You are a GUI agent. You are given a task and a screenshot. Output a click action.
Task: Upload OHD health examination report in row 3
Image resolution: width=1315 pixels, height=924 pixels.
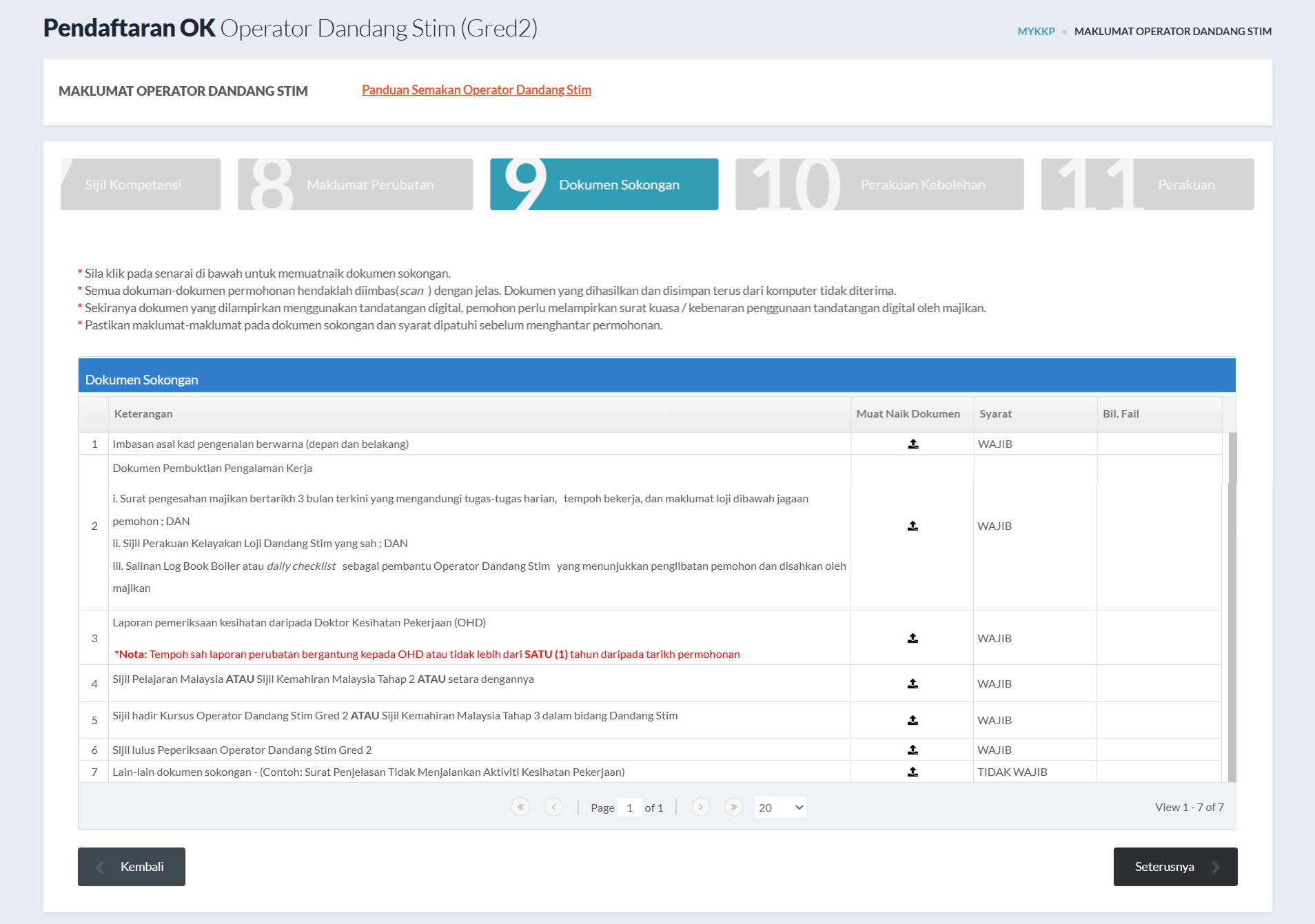pyautogui.click(x=913, y=638)
